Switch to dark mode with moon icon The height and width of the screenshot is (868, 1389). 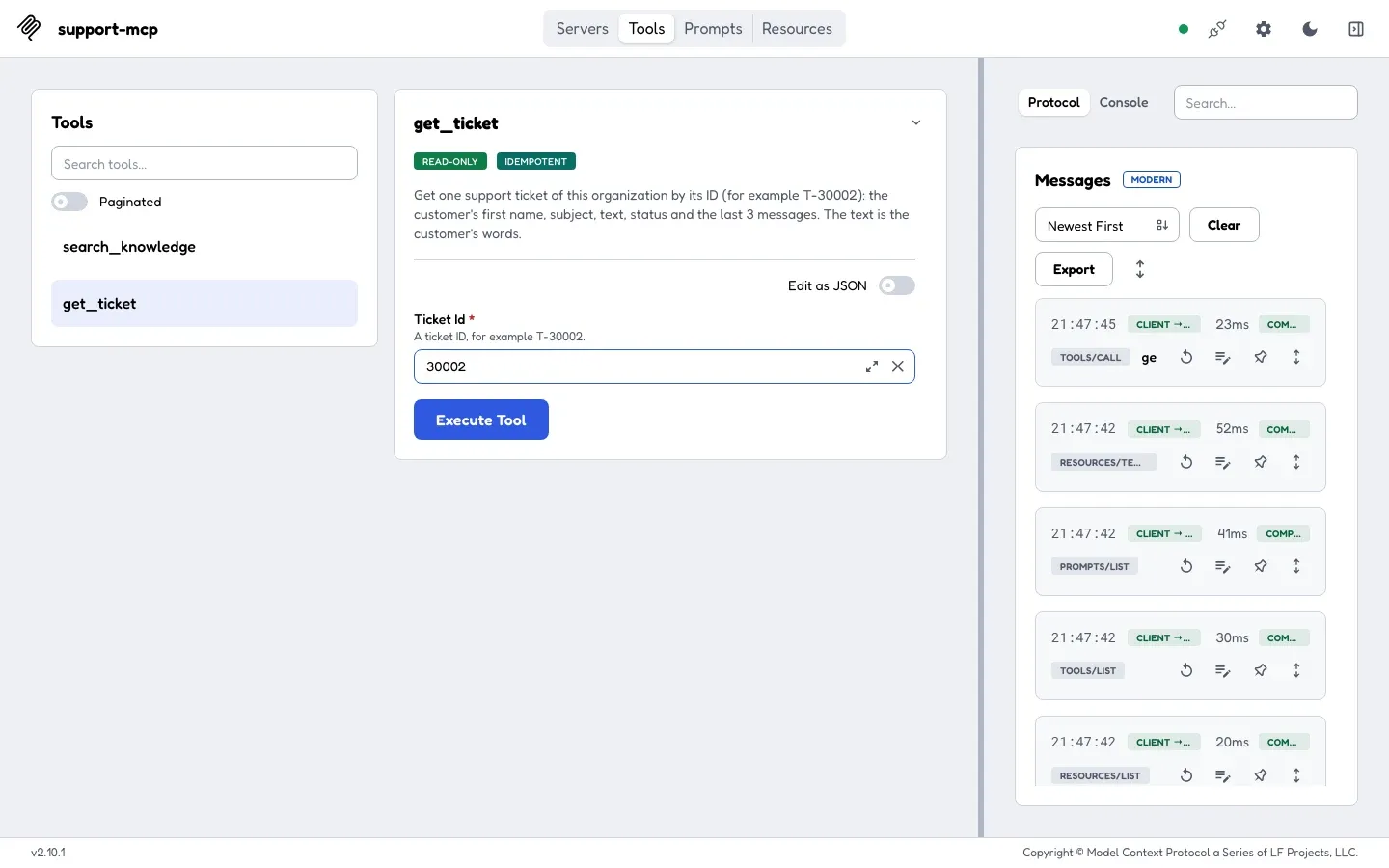(1310, 29)
